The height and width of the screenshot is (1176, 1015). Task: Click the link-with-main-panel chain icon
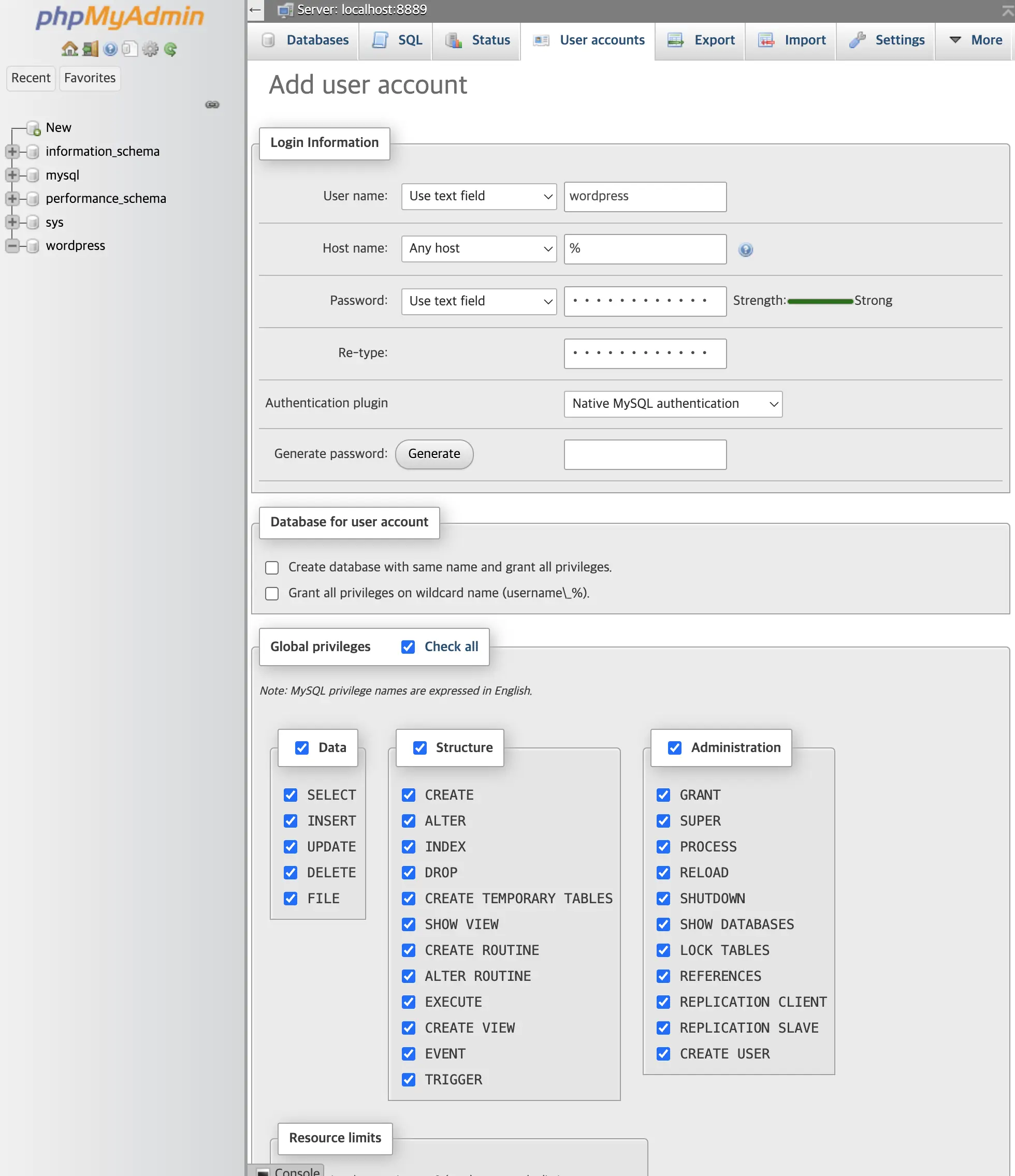click(x=212, y=105)
